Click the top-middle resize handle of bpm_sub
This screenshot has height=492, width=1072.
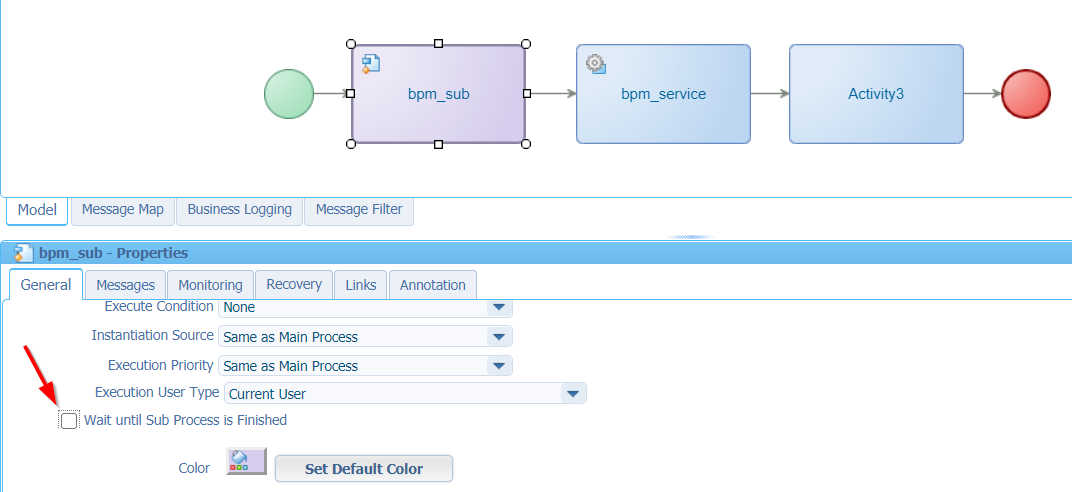point(438,44)
